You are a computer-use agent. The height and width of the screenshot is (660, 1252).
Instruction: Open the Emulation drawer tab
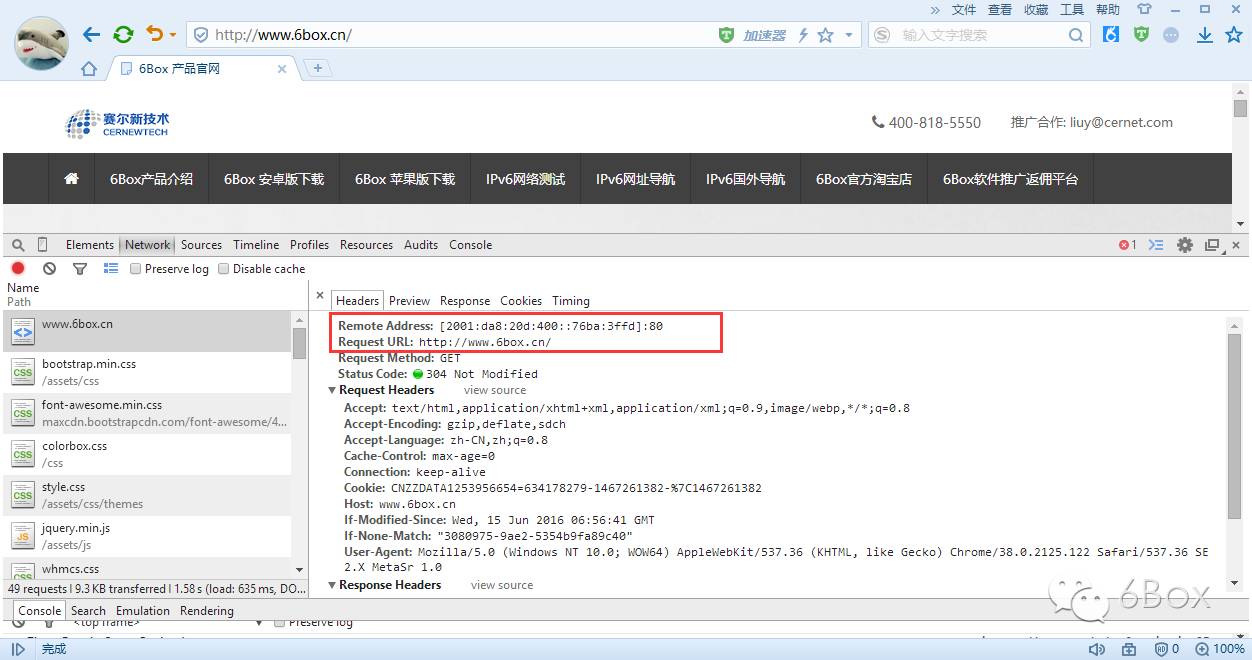click(143, 611)
